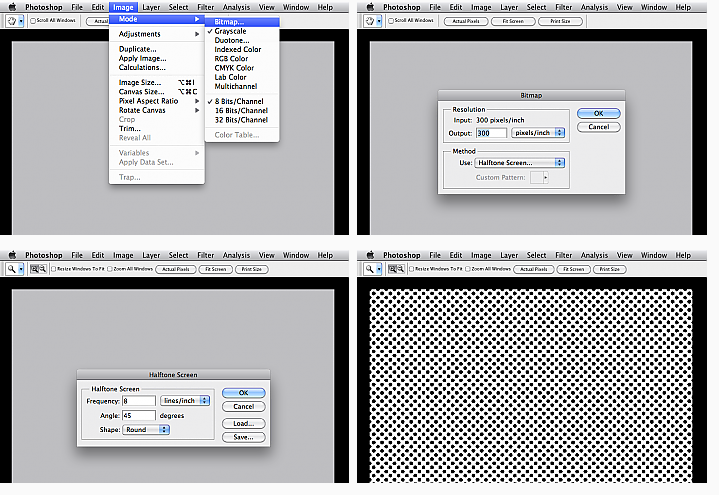Open Hand tool preset dropdown in Bitmap dialog window
Viewport: 719px width, 495px height.
(x=379, y=21)
